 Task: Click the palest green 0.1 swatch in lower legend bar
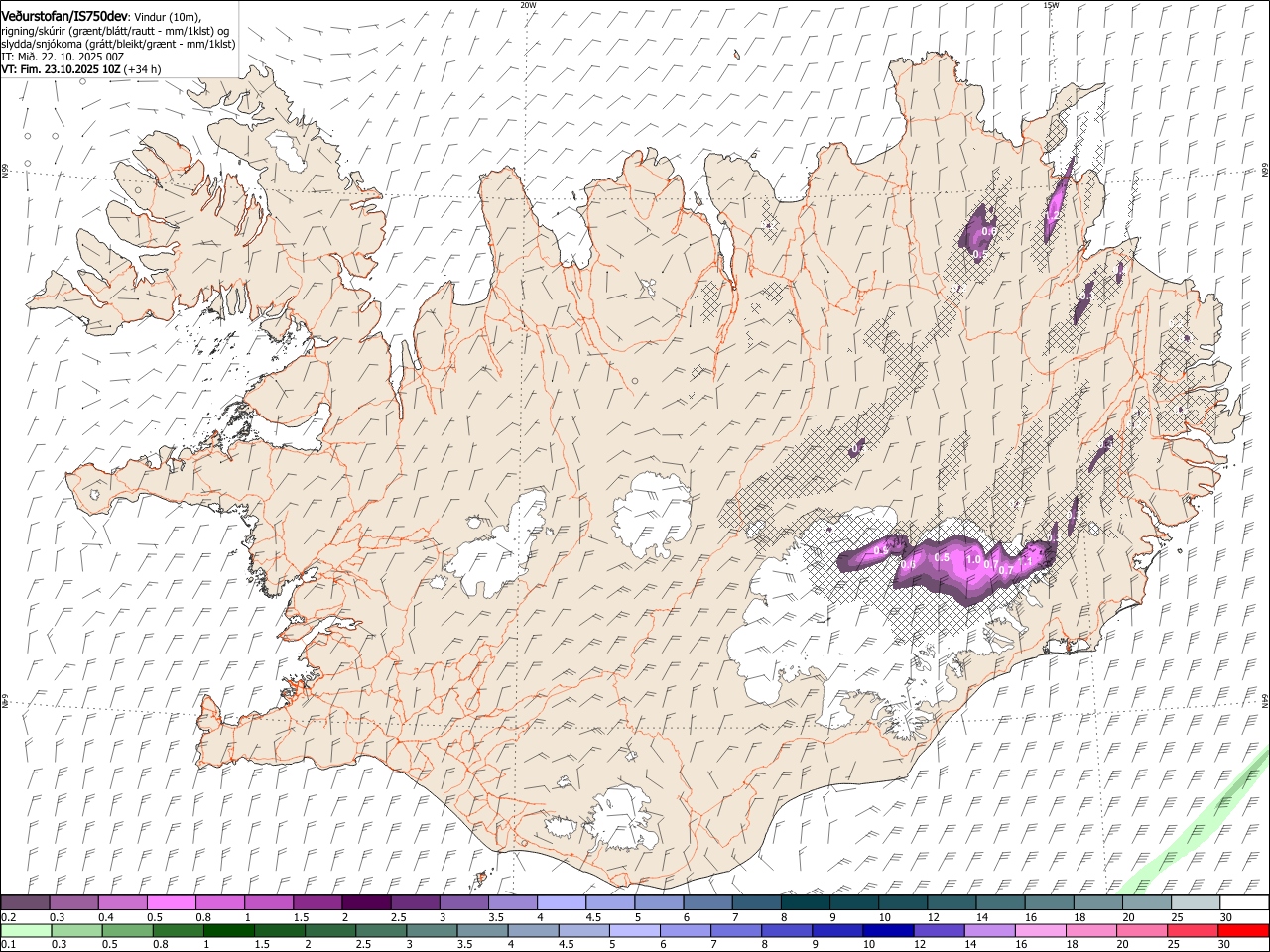pos(25,931)
